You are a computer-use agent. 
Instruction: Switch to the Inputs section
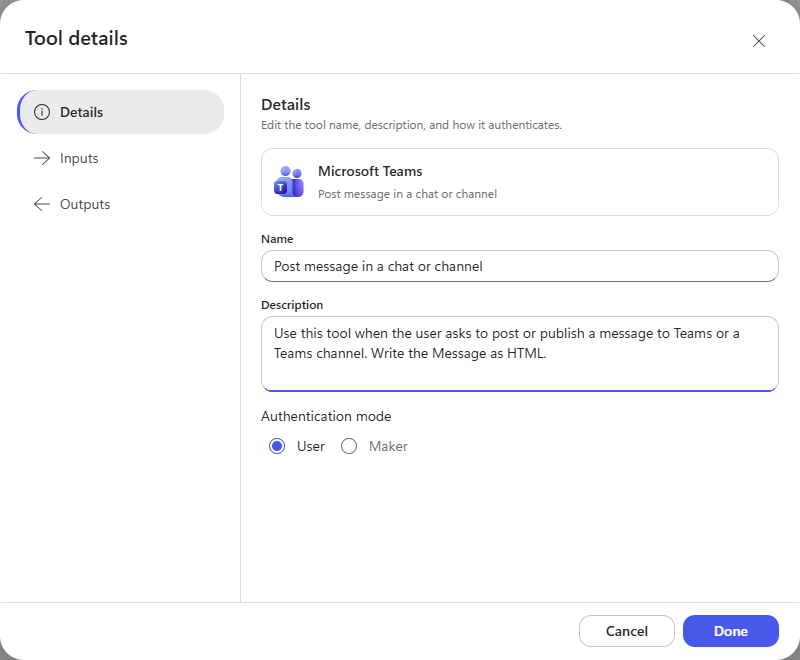coord(121,158)
